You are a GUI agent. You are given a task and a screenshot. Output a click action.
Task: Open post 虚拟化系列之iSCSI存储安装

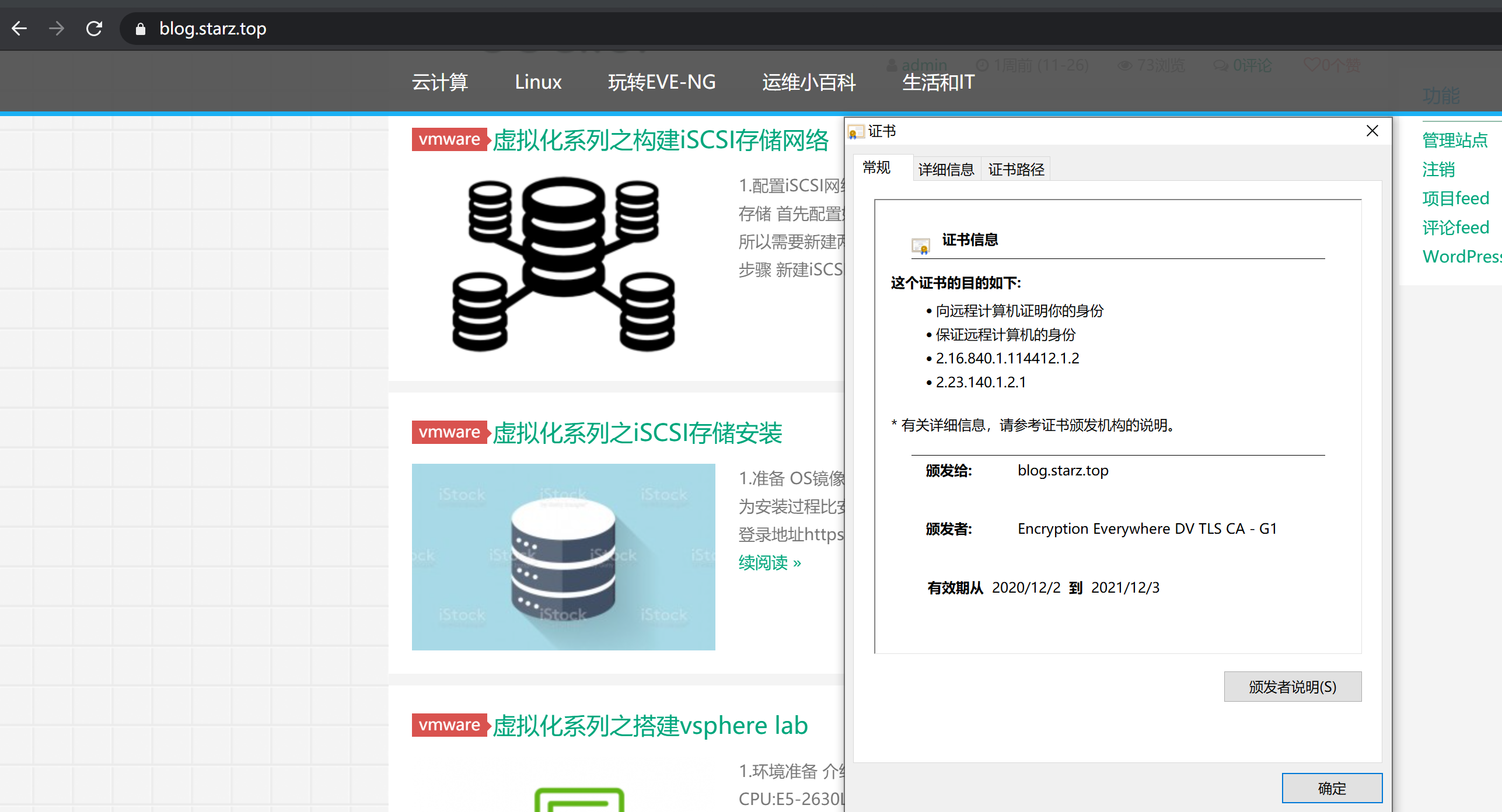point(637,433)
